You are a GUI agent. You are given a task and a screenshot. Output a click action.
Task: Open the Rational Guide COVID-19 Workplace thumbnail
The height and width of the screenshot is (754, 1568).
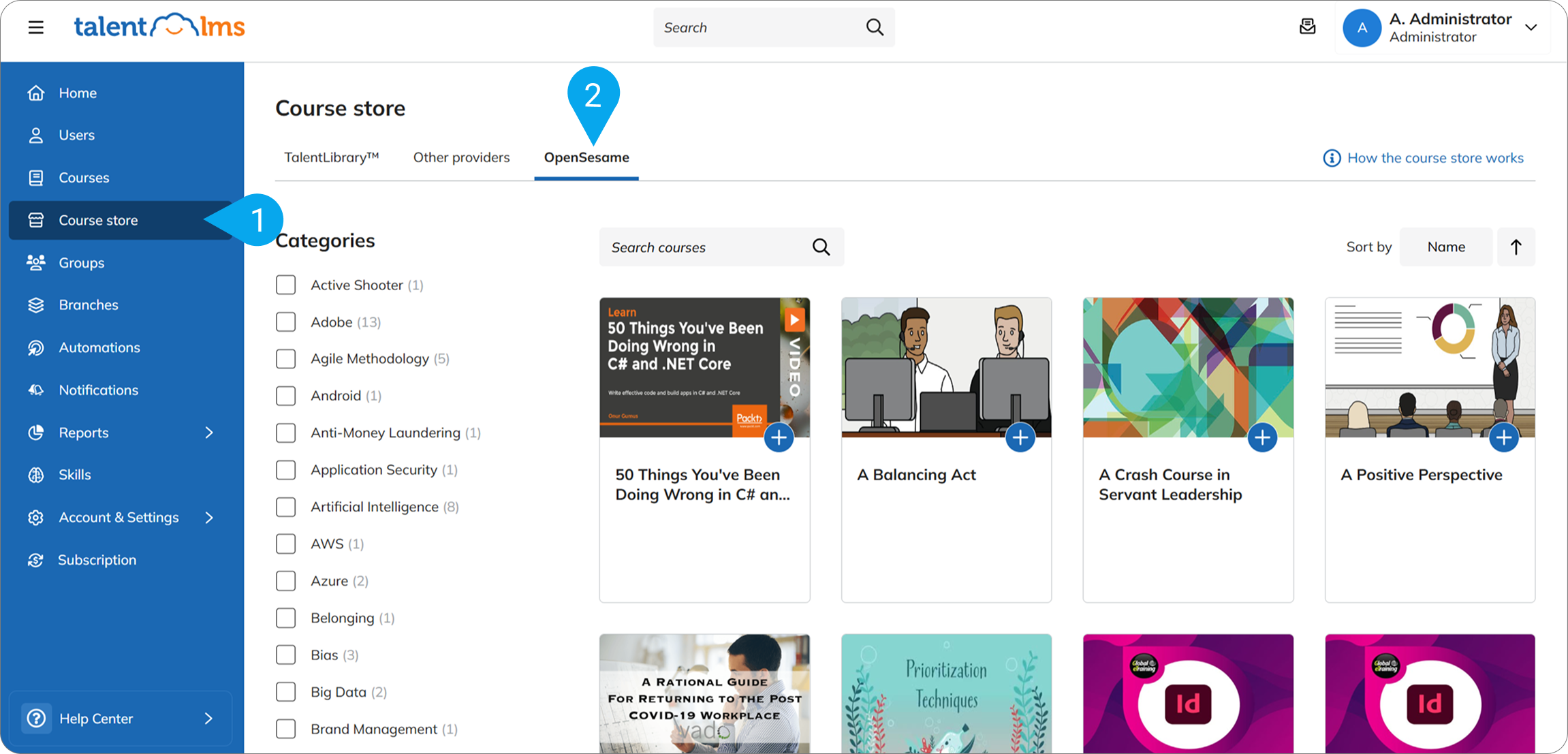[704, 693]
